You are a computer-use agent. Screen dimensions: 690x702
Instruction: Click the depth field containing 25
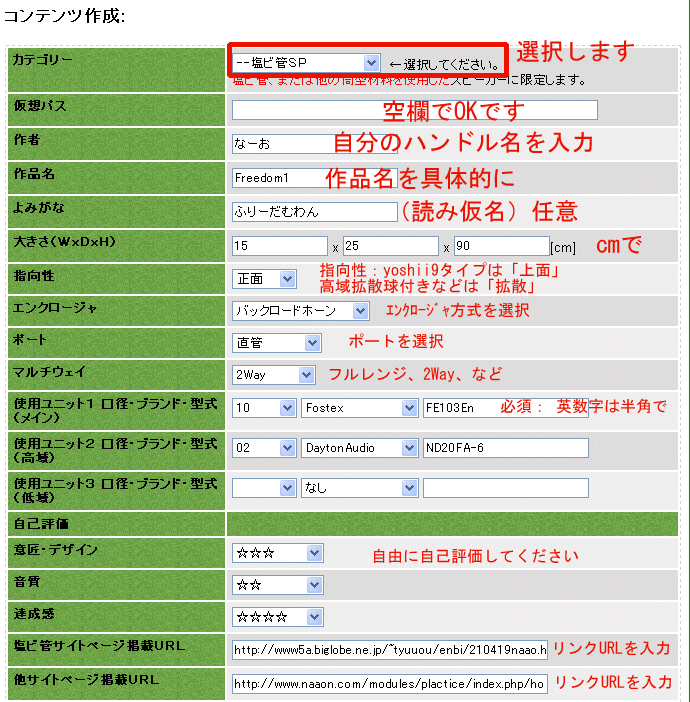click(x=390, y=245)
